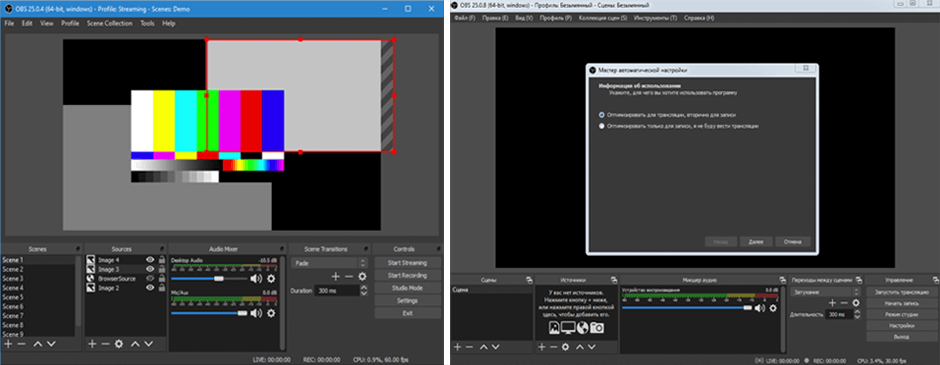Open Mic/Aux gear settings

271,313
